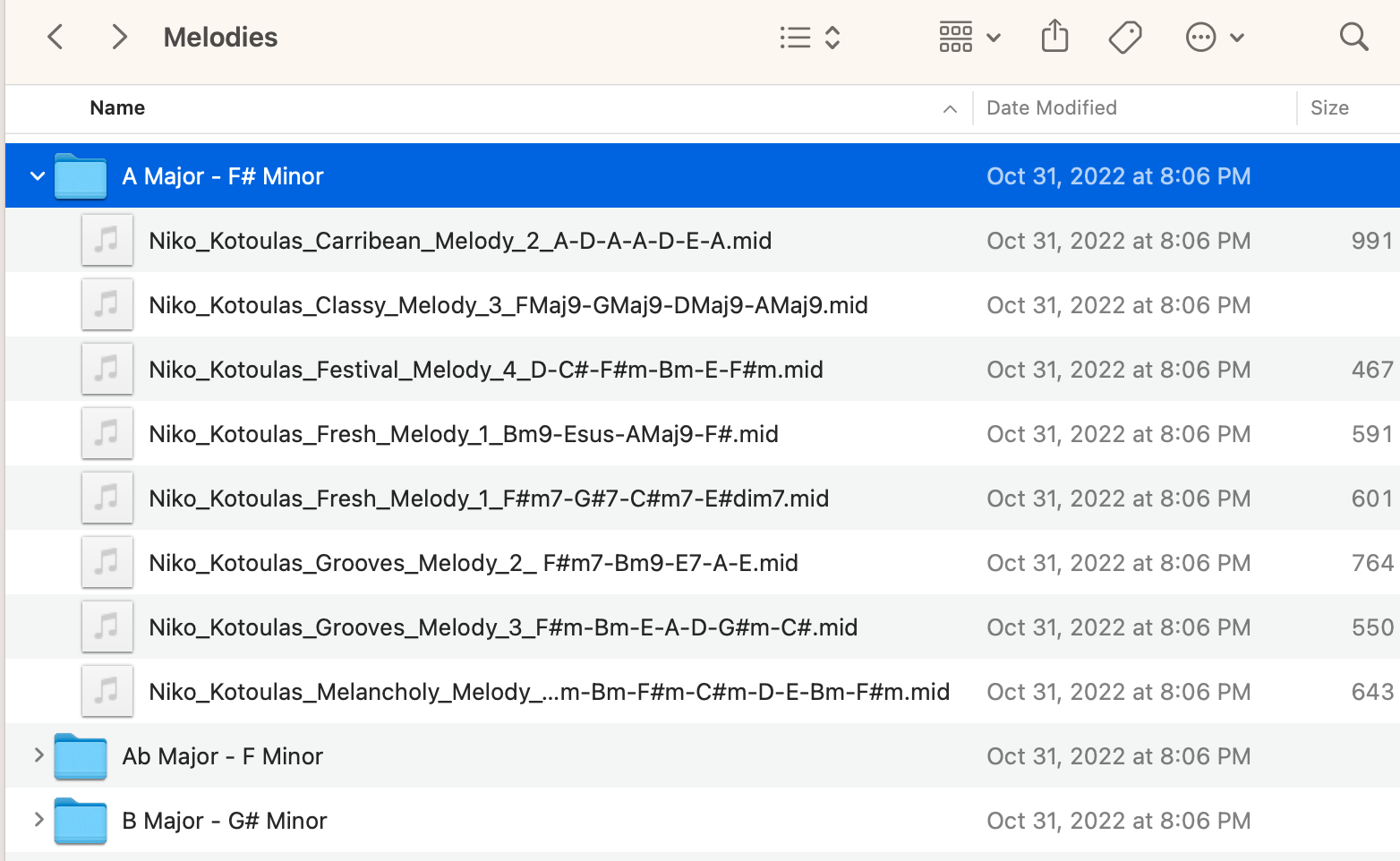
Task: Click the Melodies window title
Action: [x=220, y=38]
